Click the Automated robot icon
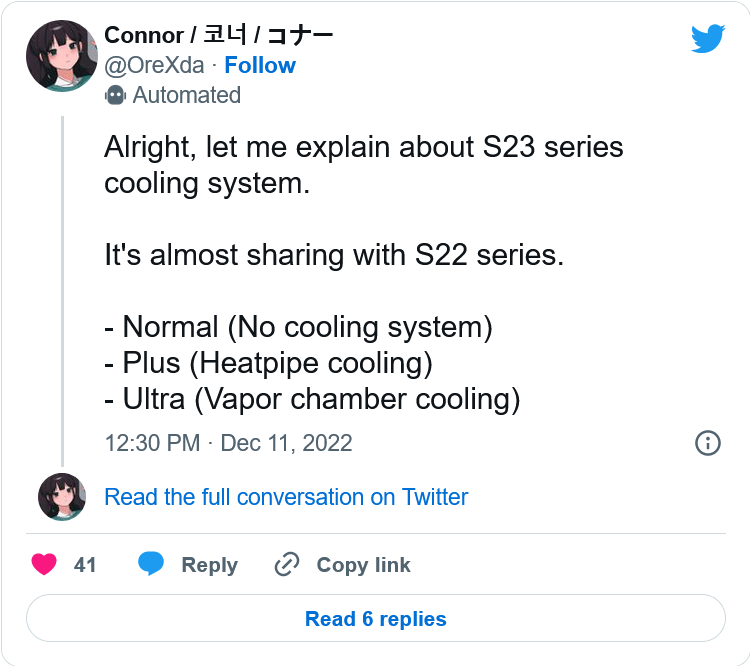Image resolution: width=750 pixels, height=666 pixels. tap(115, 95)
